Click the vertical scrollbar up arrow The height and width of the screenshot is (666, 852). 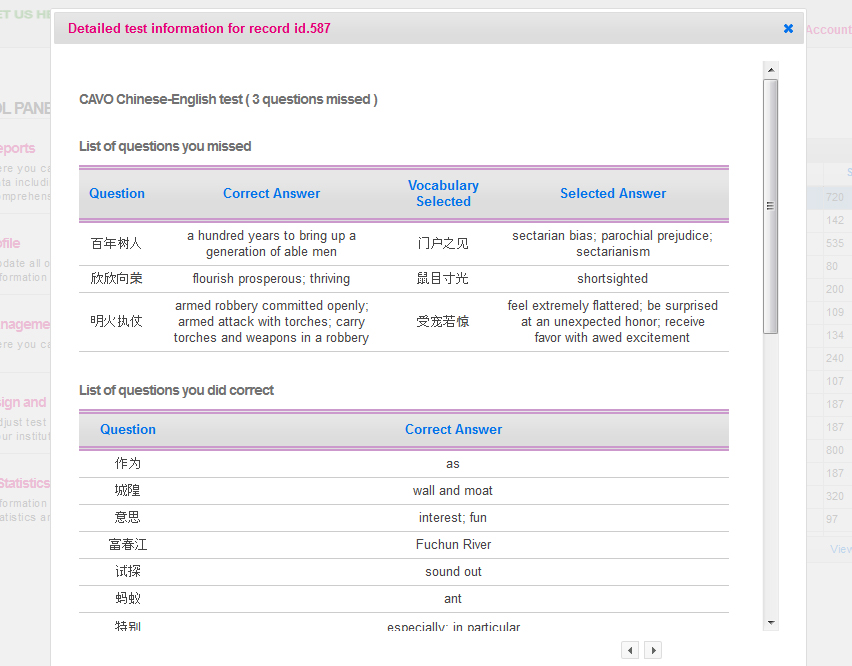pos(770,70)
